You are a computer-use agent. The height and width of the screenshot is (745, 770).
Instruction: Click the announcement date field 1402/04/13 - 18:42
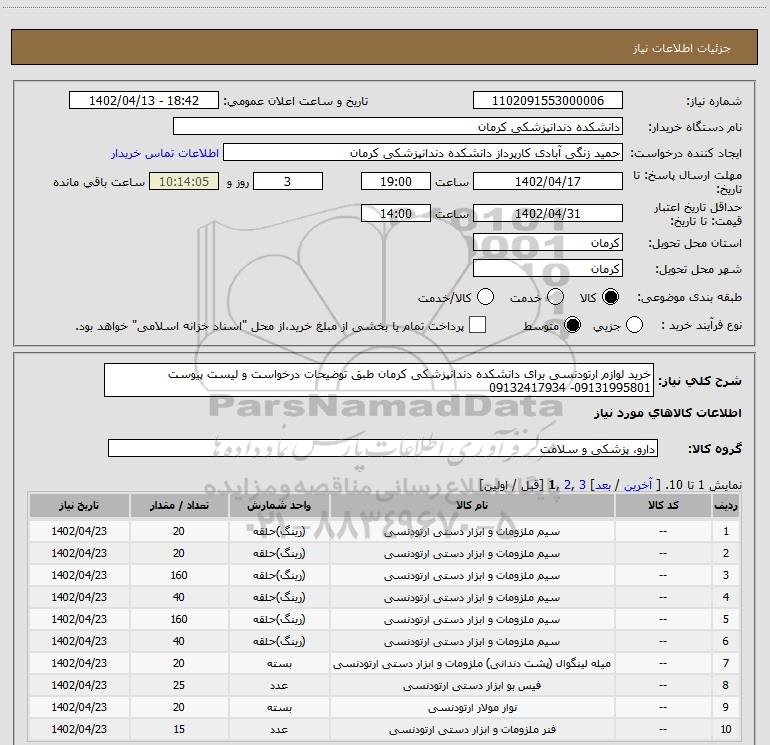pos(144,100)
